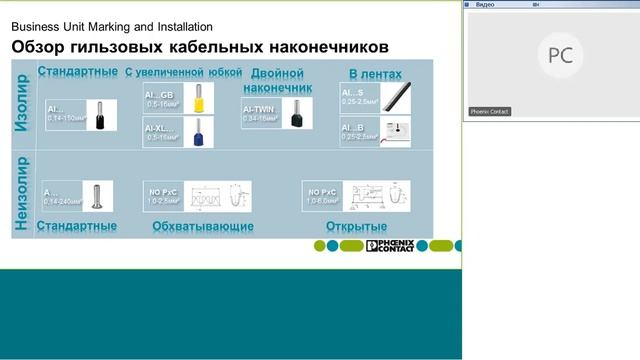Image resolution: width=640 pixels, height=360 pixels.
Task: Click the slide title Обзор гильзовых кабельных наконечников
Action: pyautogui.click(x=200, y=47)
